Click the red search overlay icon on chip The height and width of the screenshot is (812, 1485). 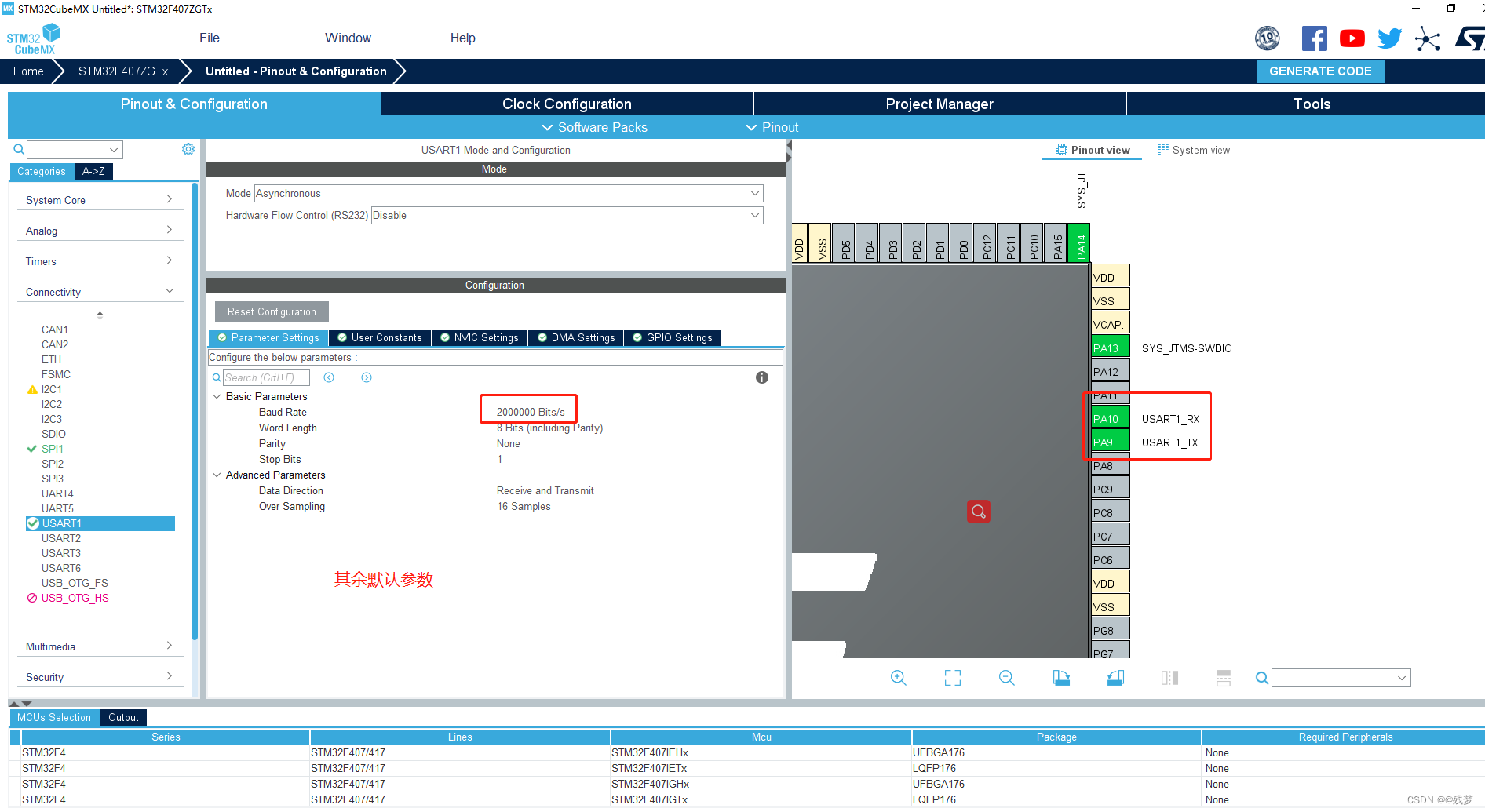pos(978,512)
